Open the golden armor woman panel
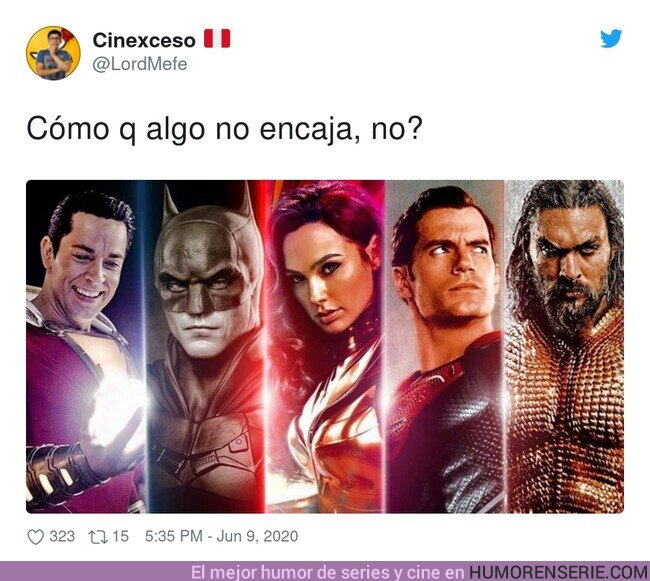 325,346
